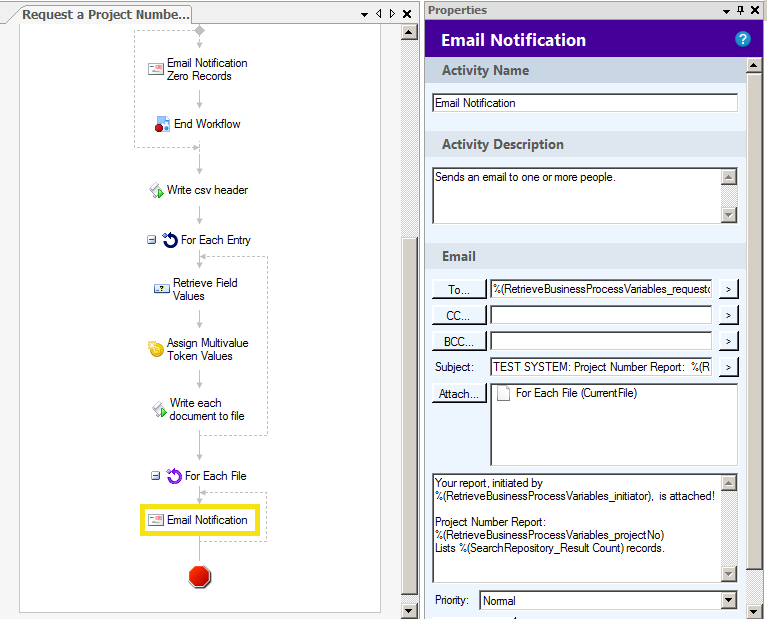Click the Attach... button
This screenshot has width=767, height=619.
click(459, 394)
